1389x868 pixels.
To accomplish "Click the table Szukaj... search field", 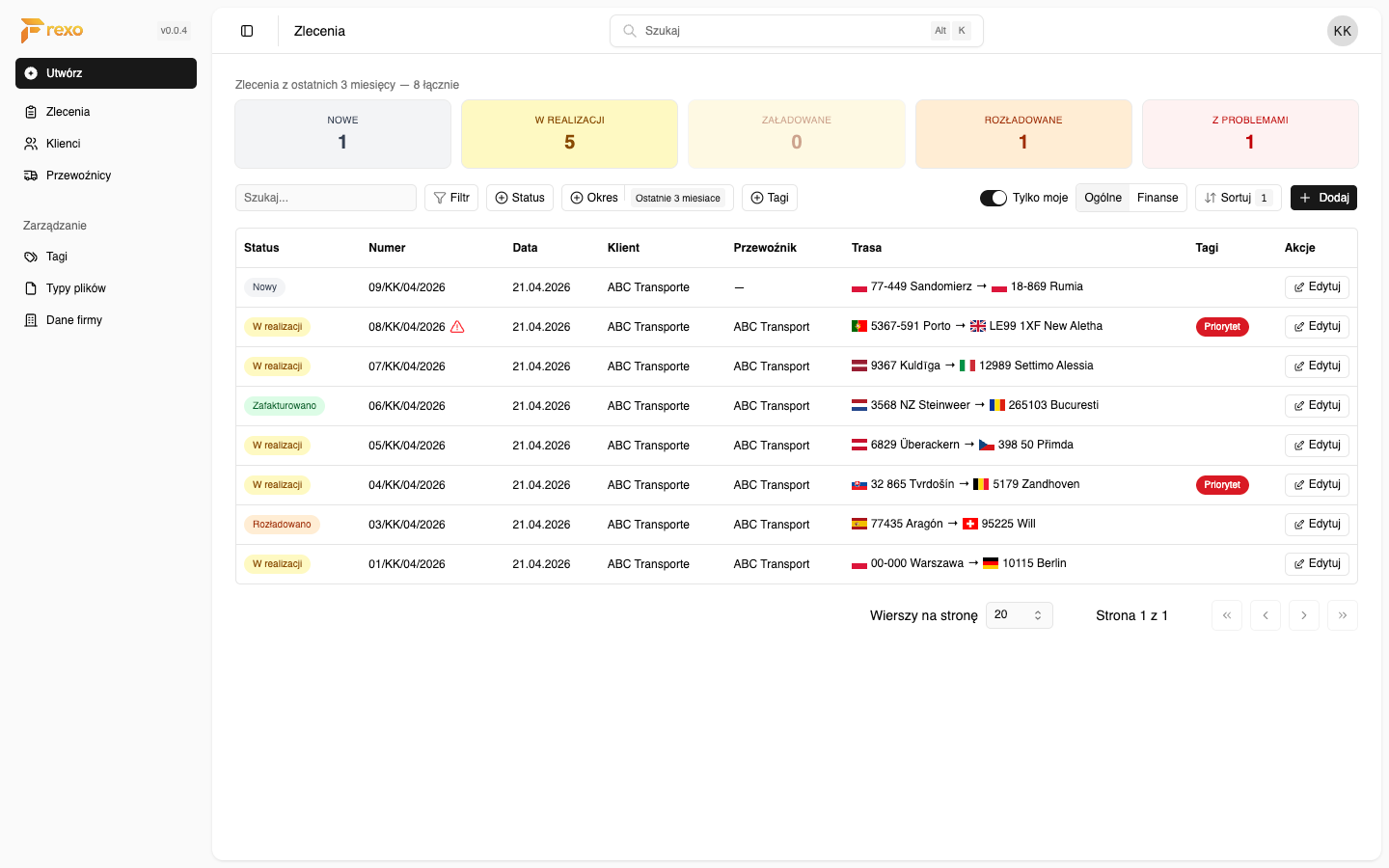I will [x=325, y=198].
